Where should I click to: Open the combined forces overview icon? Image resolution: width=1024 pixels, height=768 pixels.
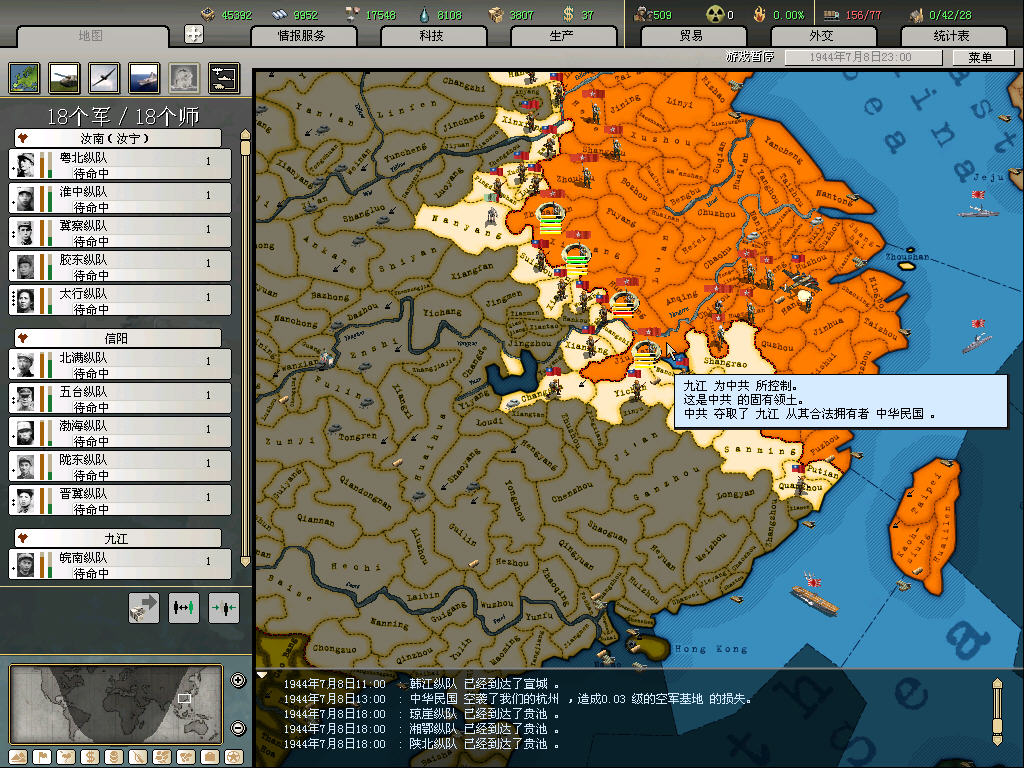pyautogui.click(x=223, y=77)
